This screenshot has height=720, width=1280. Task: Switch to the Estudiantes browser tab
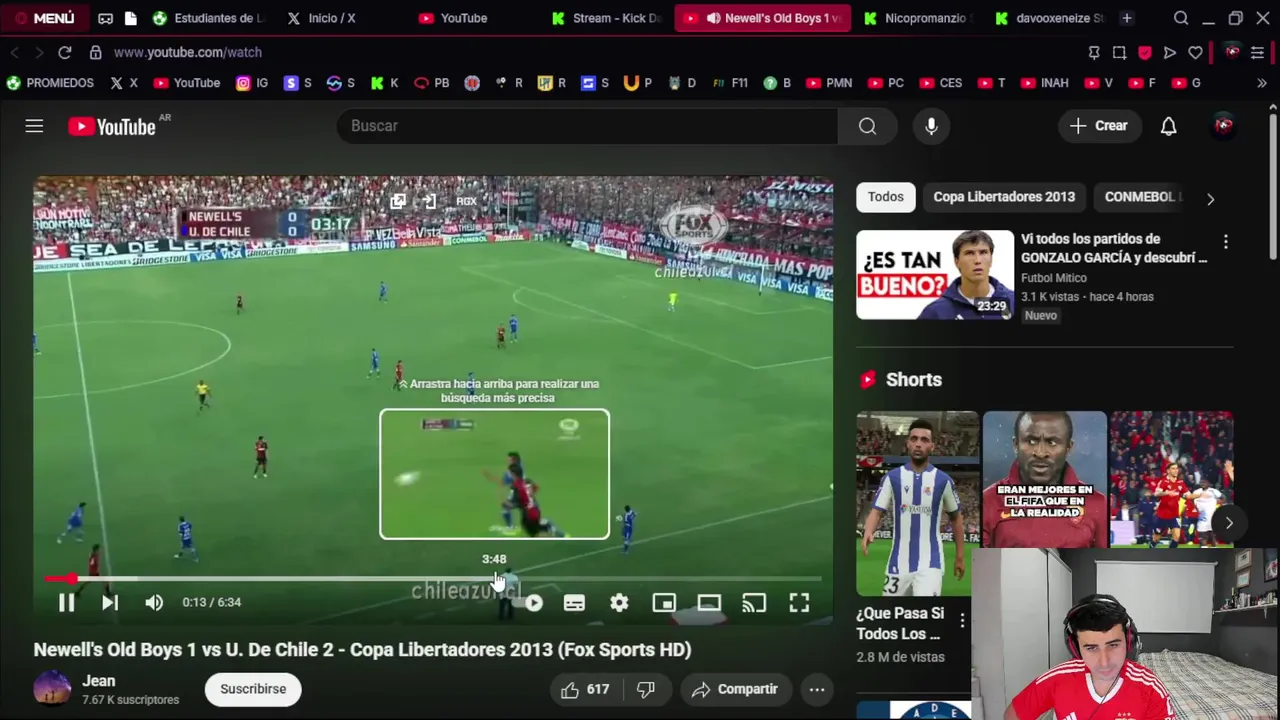(x=208, y=18)
